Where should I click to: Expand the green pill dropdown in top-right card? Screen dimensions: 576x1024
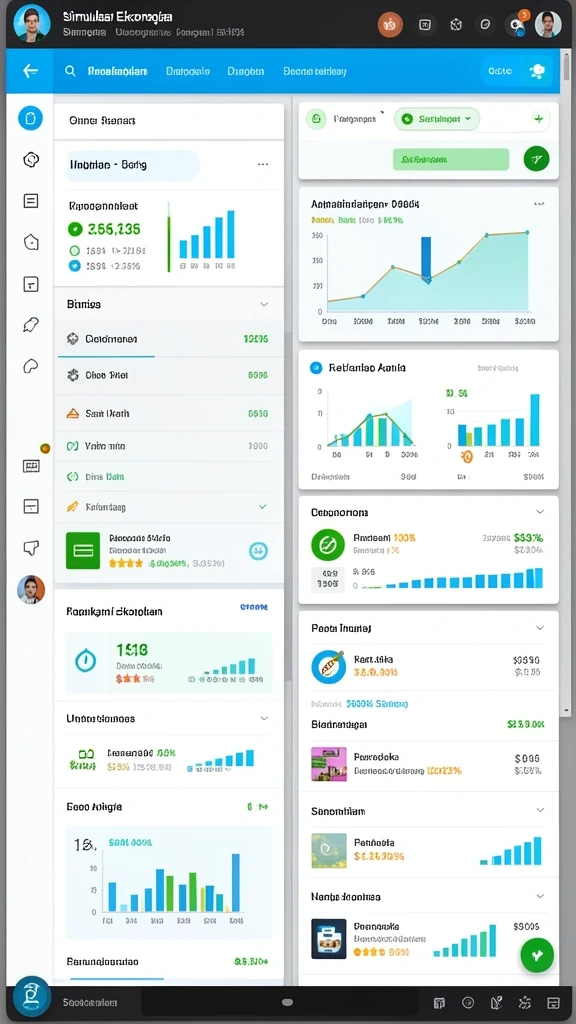coord(437,119)
